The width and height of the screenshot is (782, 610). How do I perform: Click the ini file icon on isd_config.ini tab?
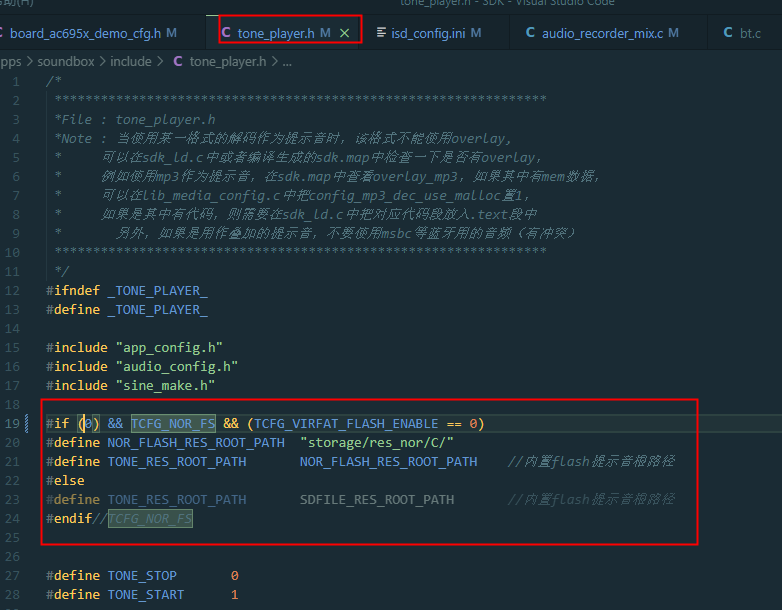coord(382,33)
